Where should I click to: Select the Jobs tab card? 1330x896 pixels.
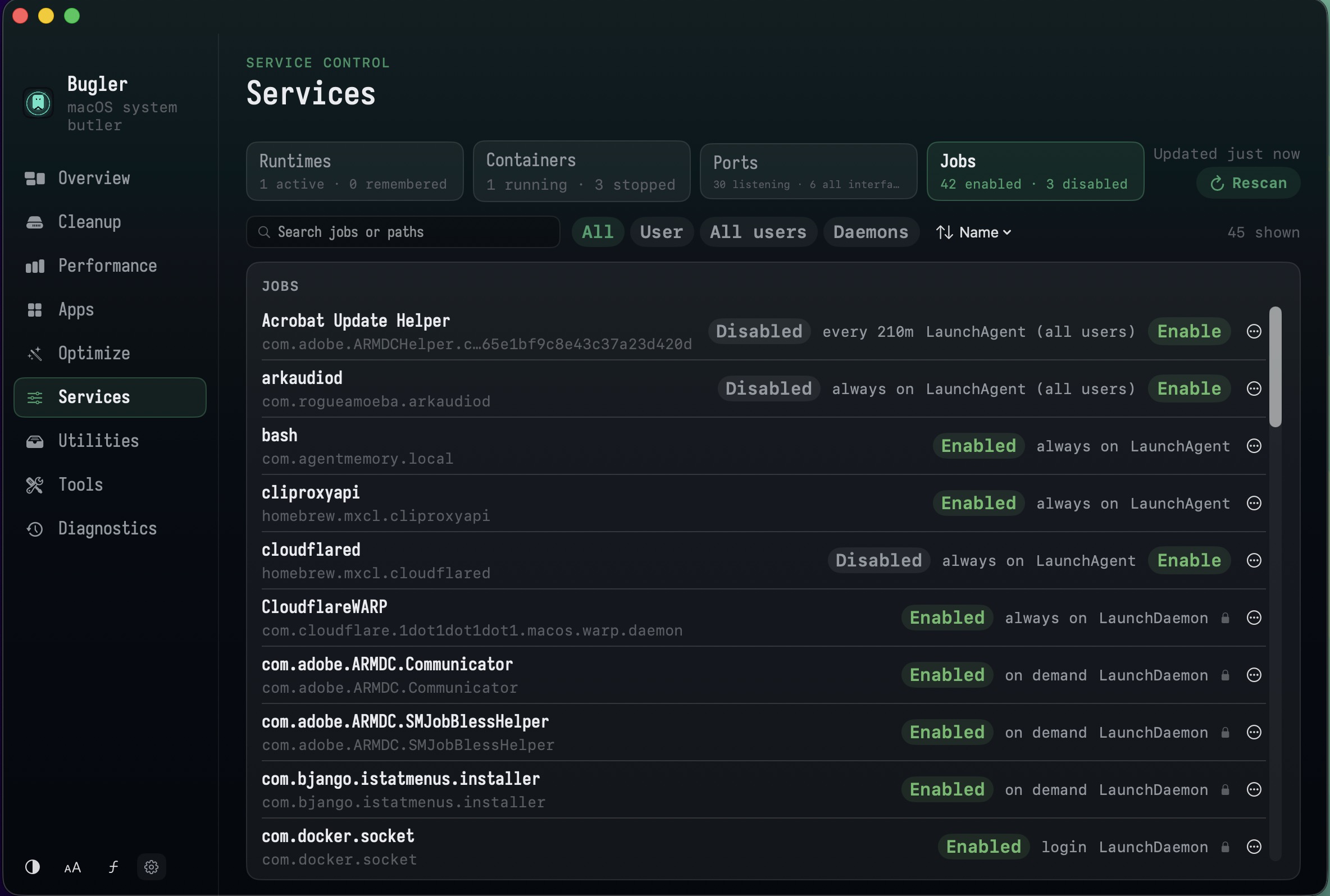[1035, 171]
